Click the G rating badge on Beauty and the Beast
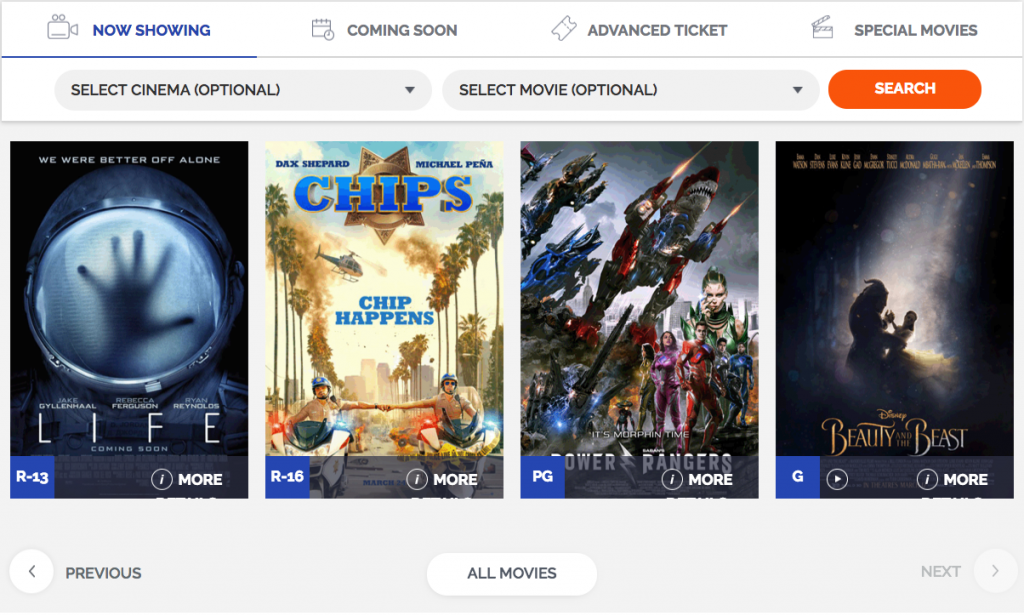The height and width of the screenshot is (616, 1024). 798,478
